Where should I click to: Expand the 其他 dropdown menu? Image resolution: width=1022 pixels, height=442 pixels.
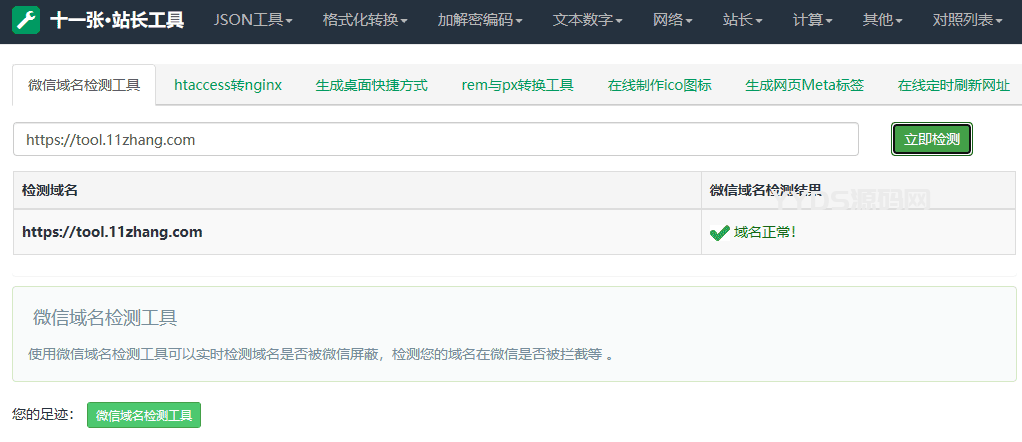click(882, 21)
